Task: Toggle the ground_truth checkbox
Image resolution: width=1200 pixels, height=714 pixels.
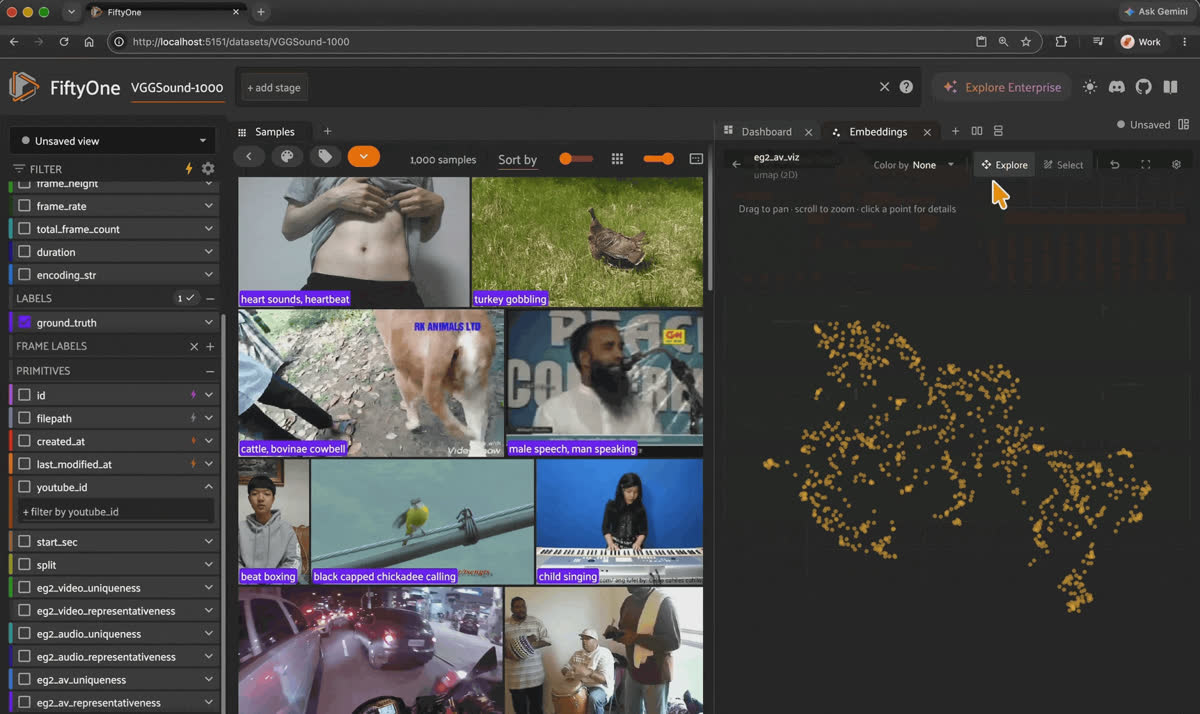Action: coord(25,323)
